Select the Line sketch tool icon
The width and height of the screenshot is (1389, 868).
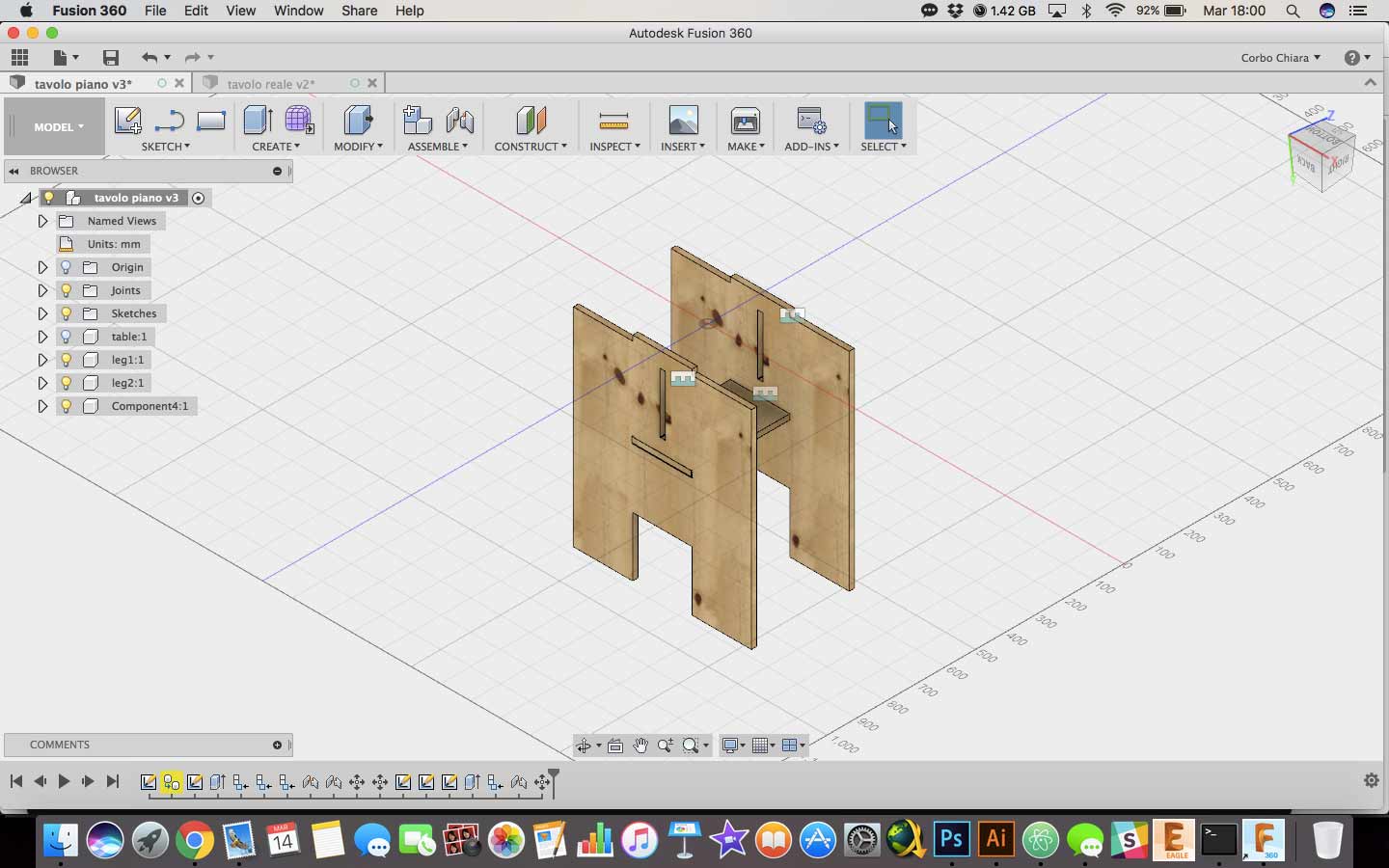(x=170, y=121)
